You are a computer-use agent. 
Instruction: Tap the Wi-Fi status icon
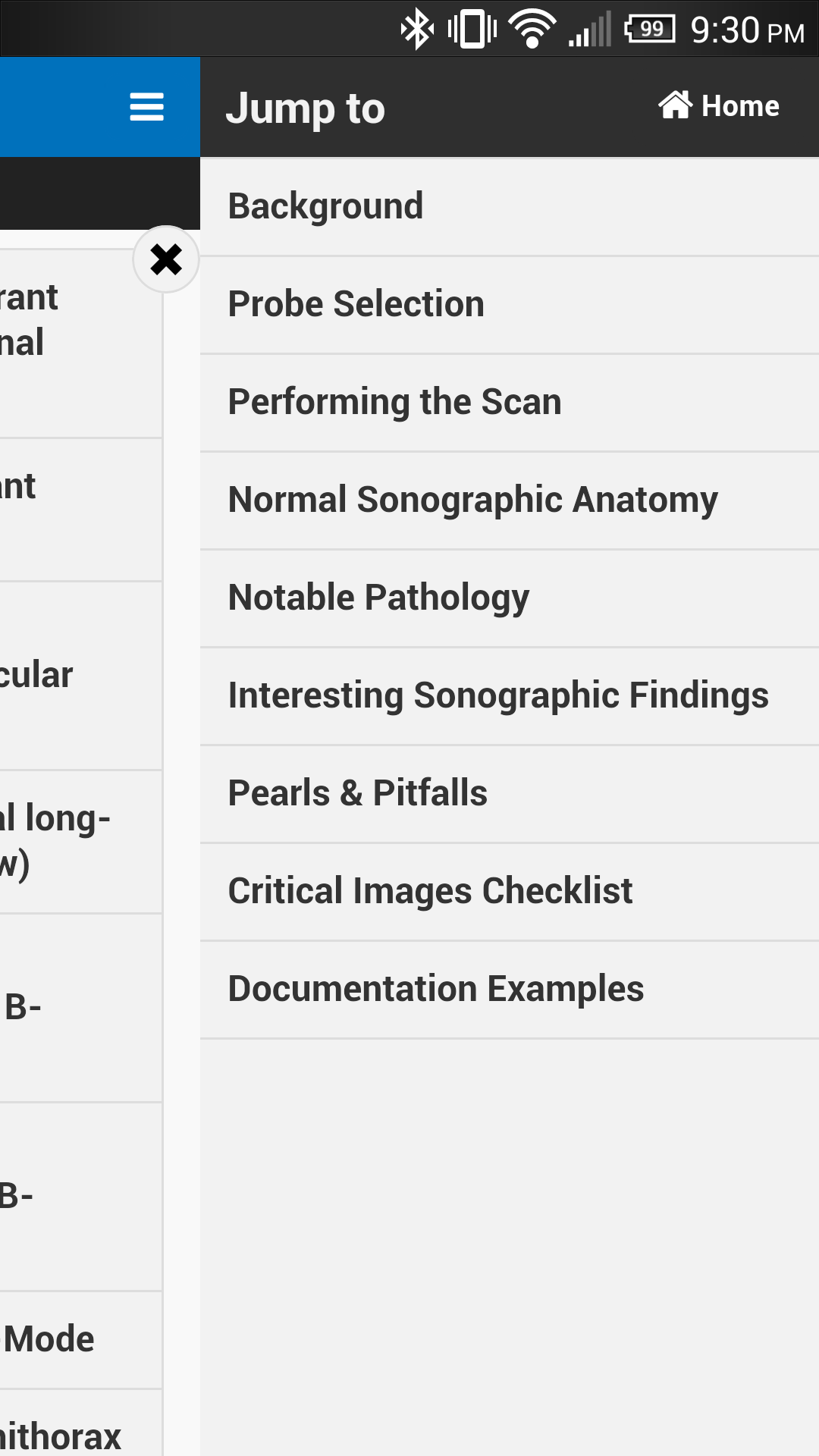tap(532, 30)
